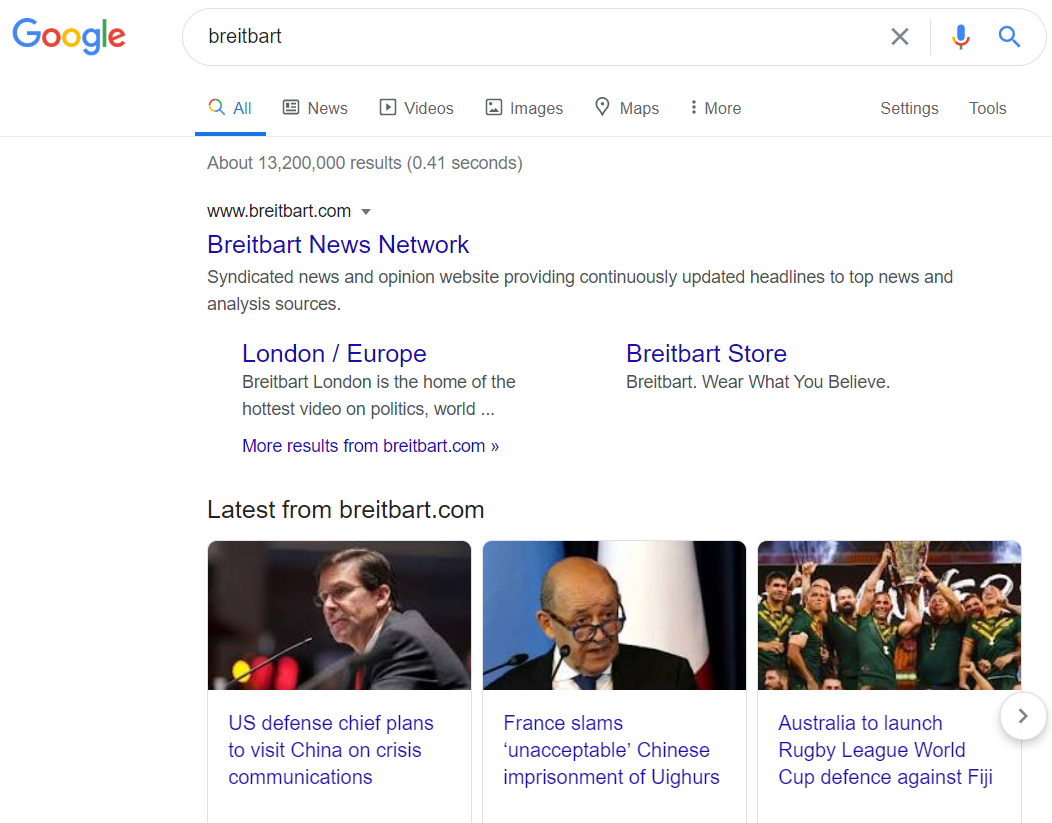This screenshot has height=823, width=1052.
Task: Open the Breitbart News Network result
Action: tap(338, 245)
